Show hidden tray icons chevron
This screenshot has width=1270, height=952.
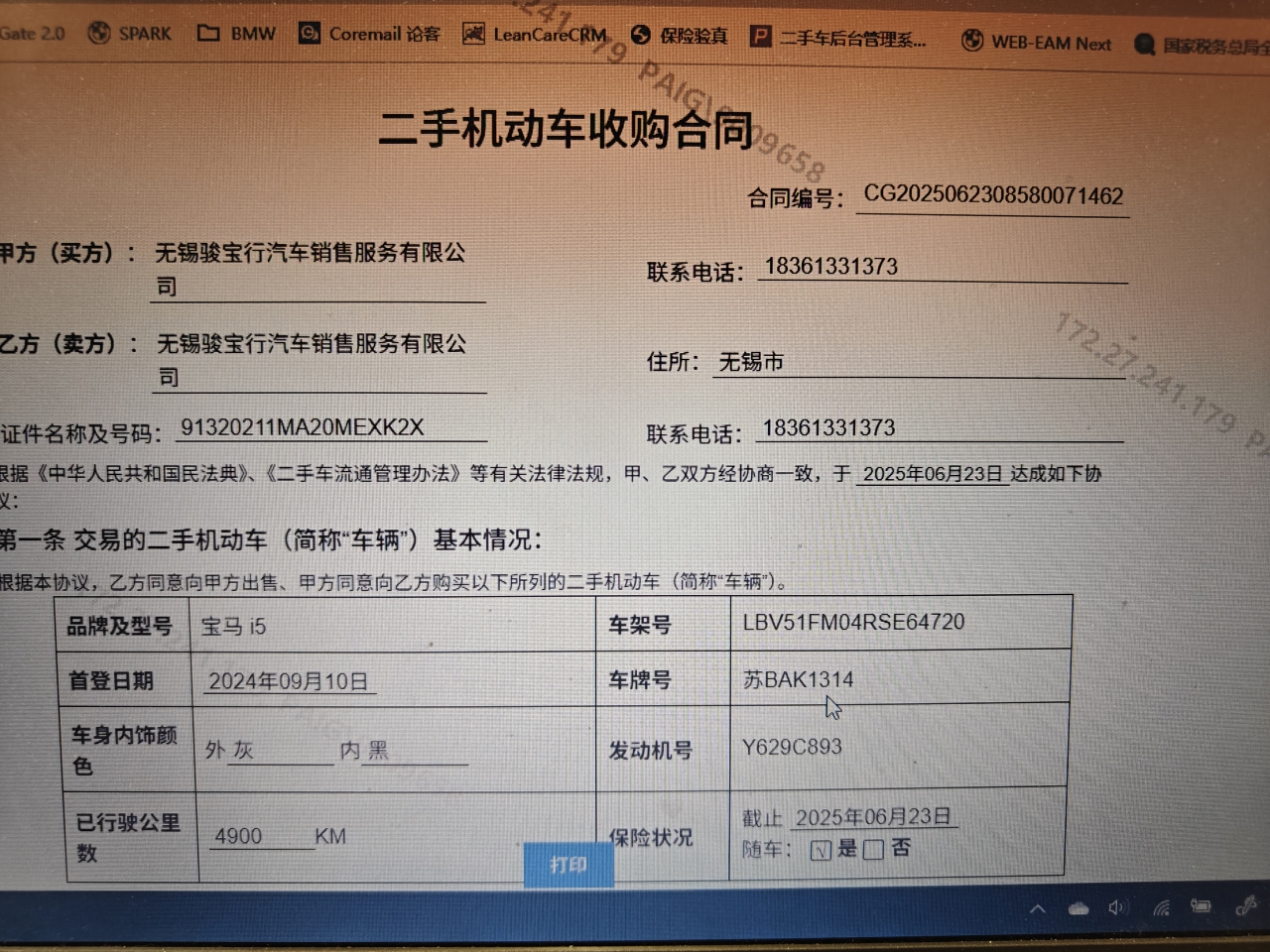1037,908
